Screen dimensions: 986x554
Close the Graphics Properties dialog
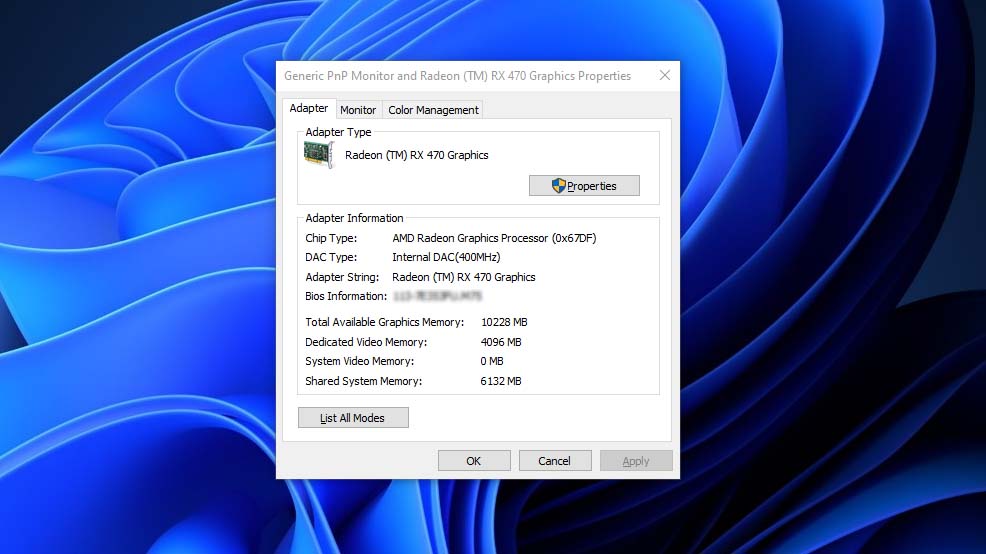pyautogui.click(x=665, y=75)
